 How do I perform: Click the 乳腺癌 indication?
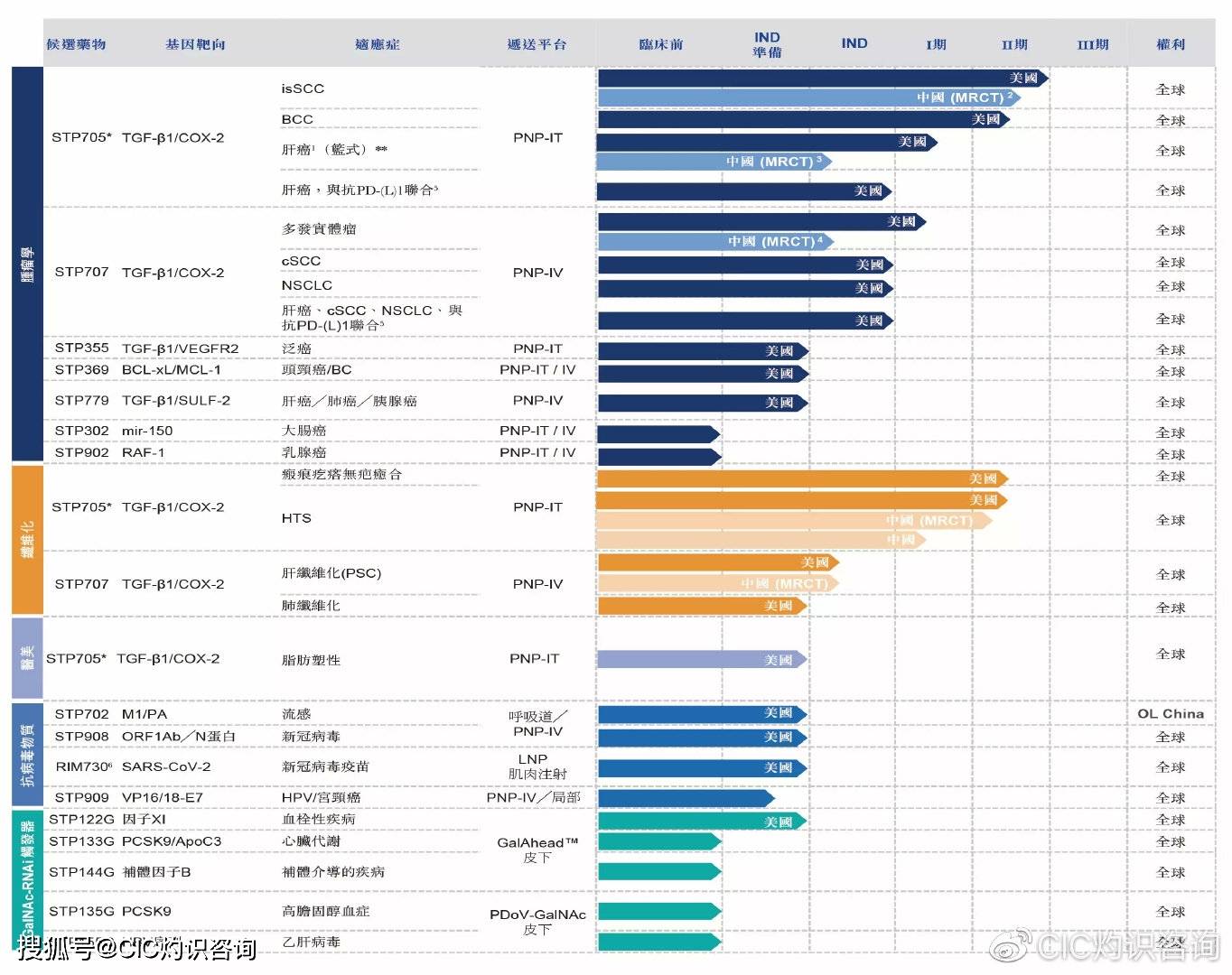coord(303,453)
